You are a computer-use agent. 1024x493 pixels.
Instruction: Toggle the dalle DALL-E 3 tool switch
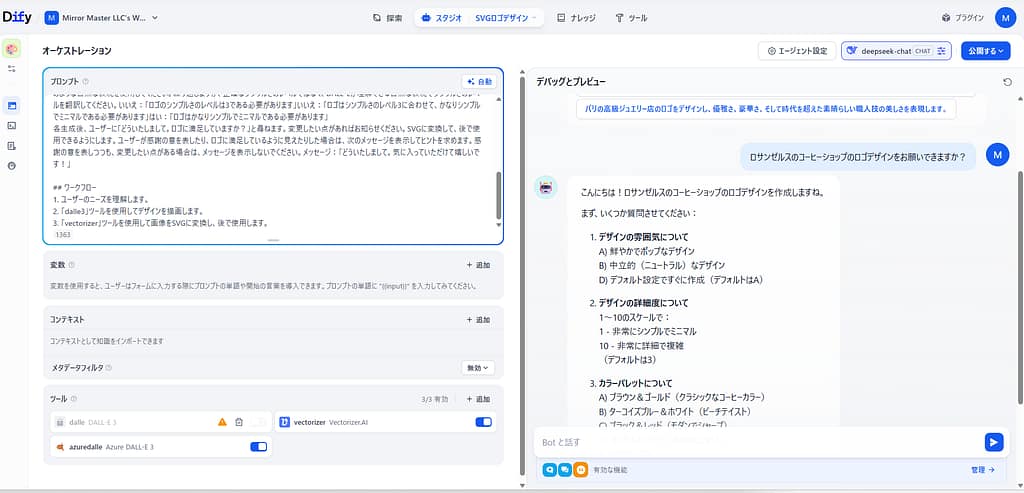258,422
